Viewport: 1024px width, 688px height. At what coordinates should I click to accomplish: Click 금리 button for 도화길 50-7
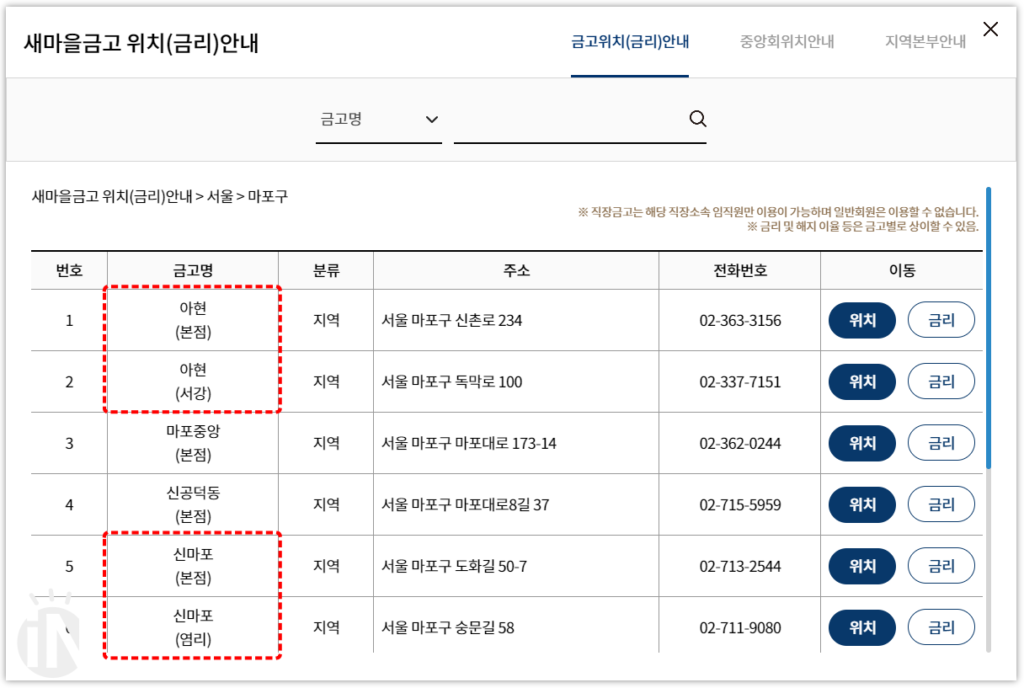[941, 566]
